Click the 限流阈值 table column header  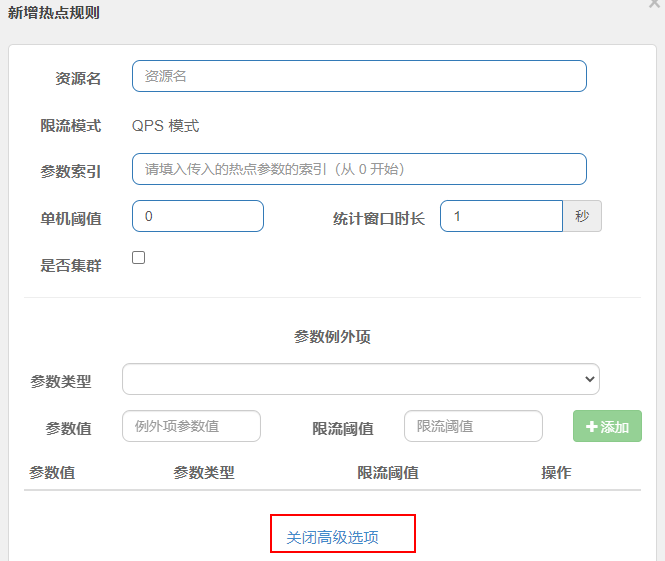coord(388,472)
